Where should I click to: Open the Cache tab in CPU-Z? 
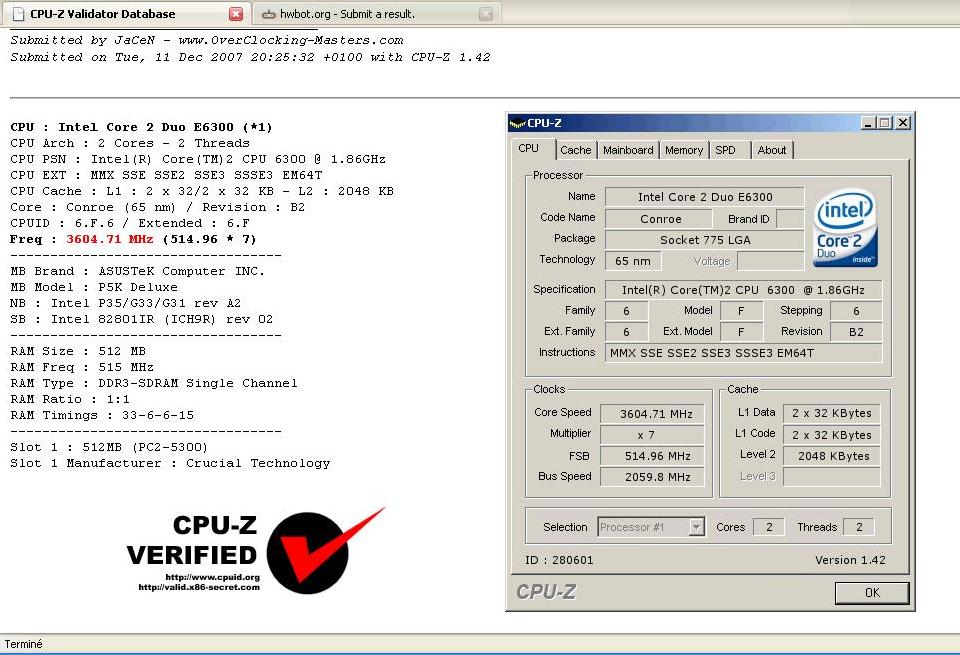point(576,150)
